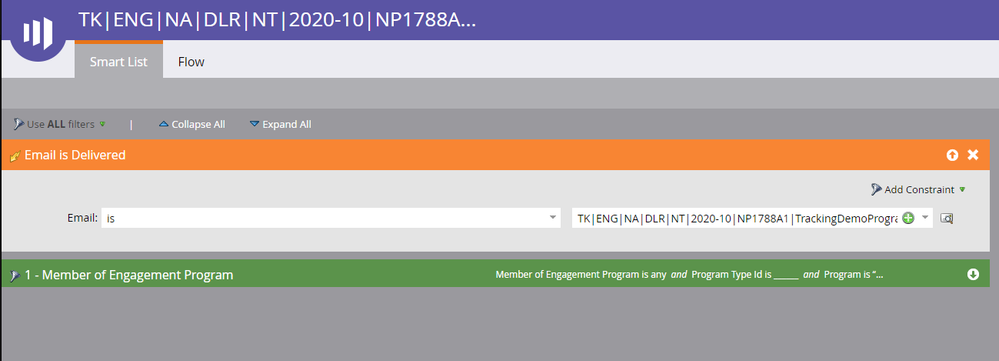The height and width of the screenshot is (361, 999).
Task: Click the Member of Engagement Program filter bar
Action: pos(495,274)
